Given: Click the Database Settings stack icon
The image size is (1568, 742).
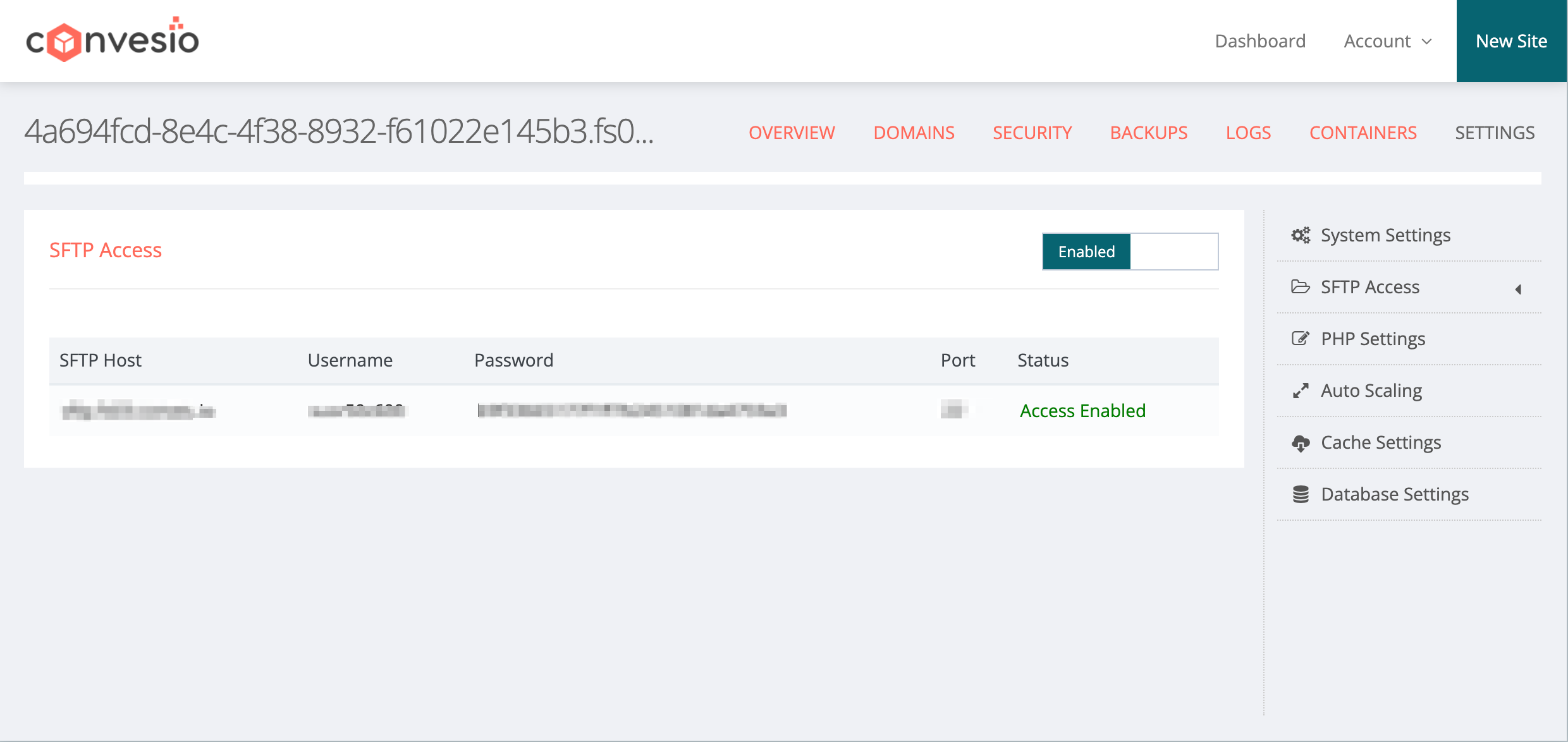Looking at the screenshot, I should 1300,494.
